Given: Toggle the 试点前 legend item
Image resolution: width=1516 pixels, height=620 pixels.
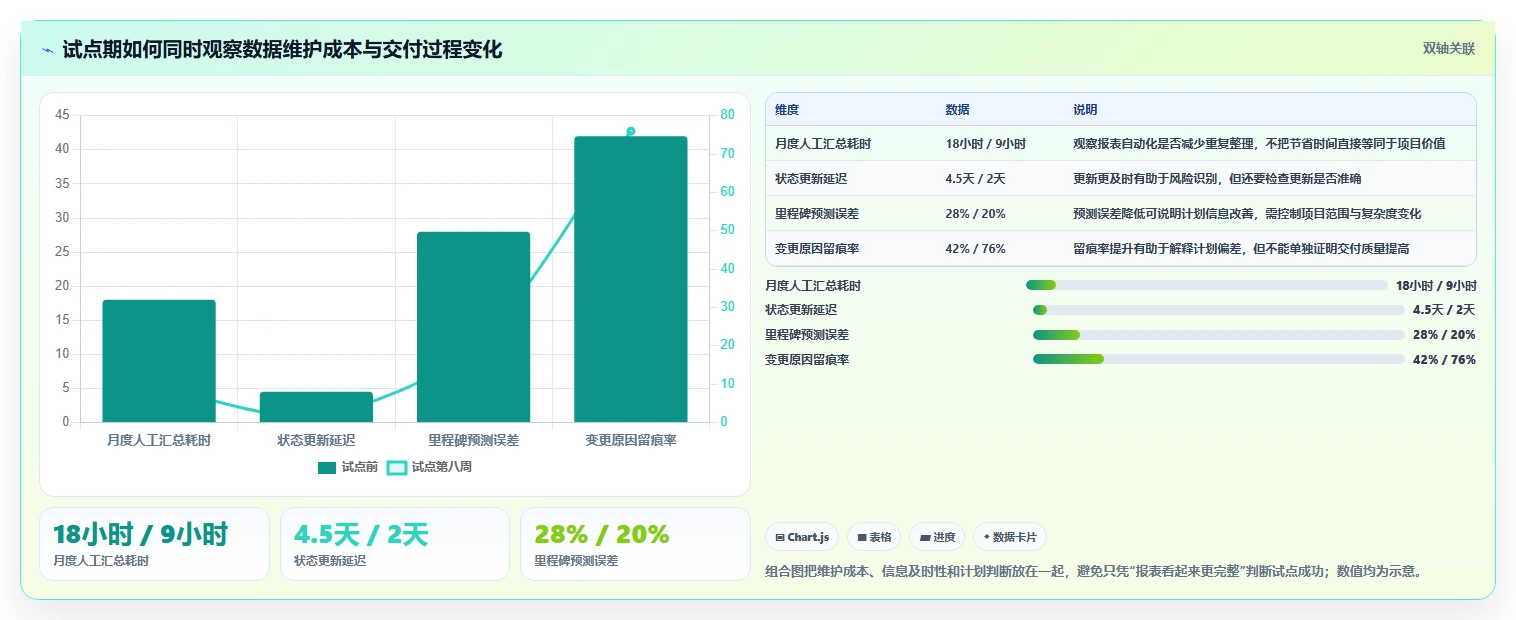Looking at the screenshot, I should coord(347,467).
